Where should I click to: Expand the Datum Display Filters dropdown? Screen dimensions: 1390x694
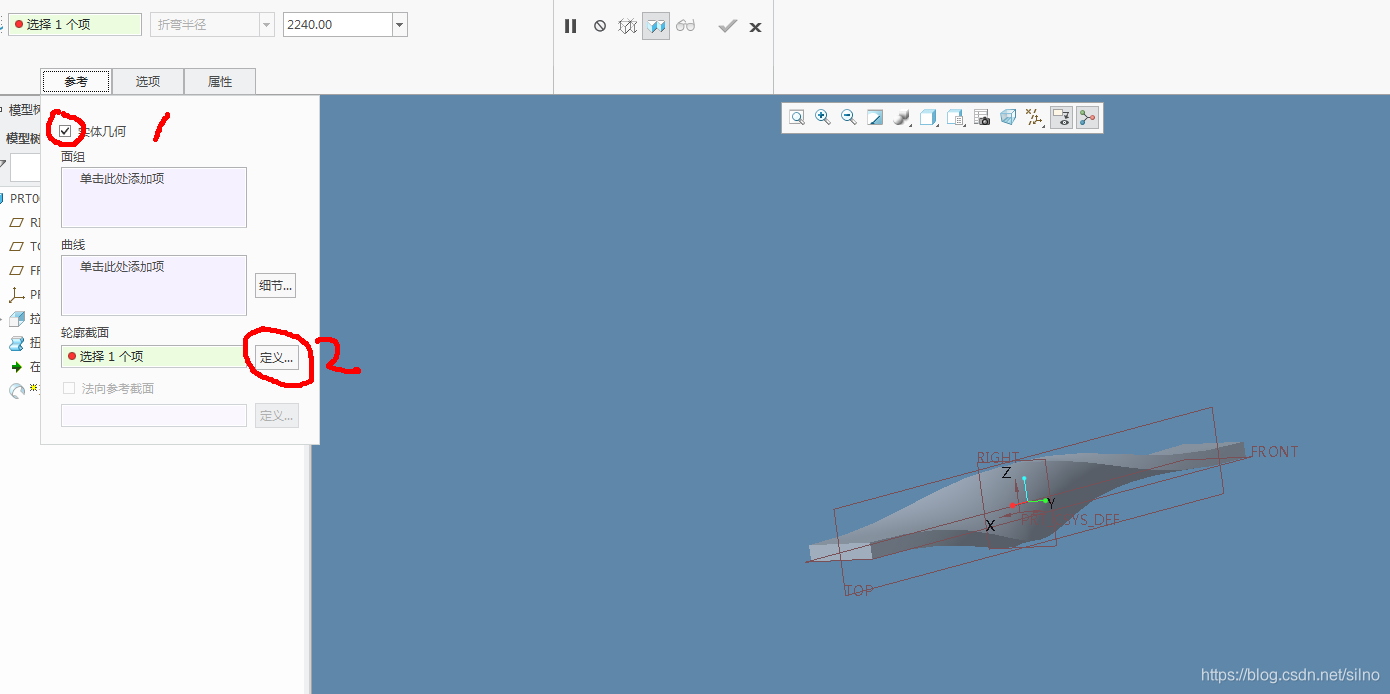(x=1035, y=118)
